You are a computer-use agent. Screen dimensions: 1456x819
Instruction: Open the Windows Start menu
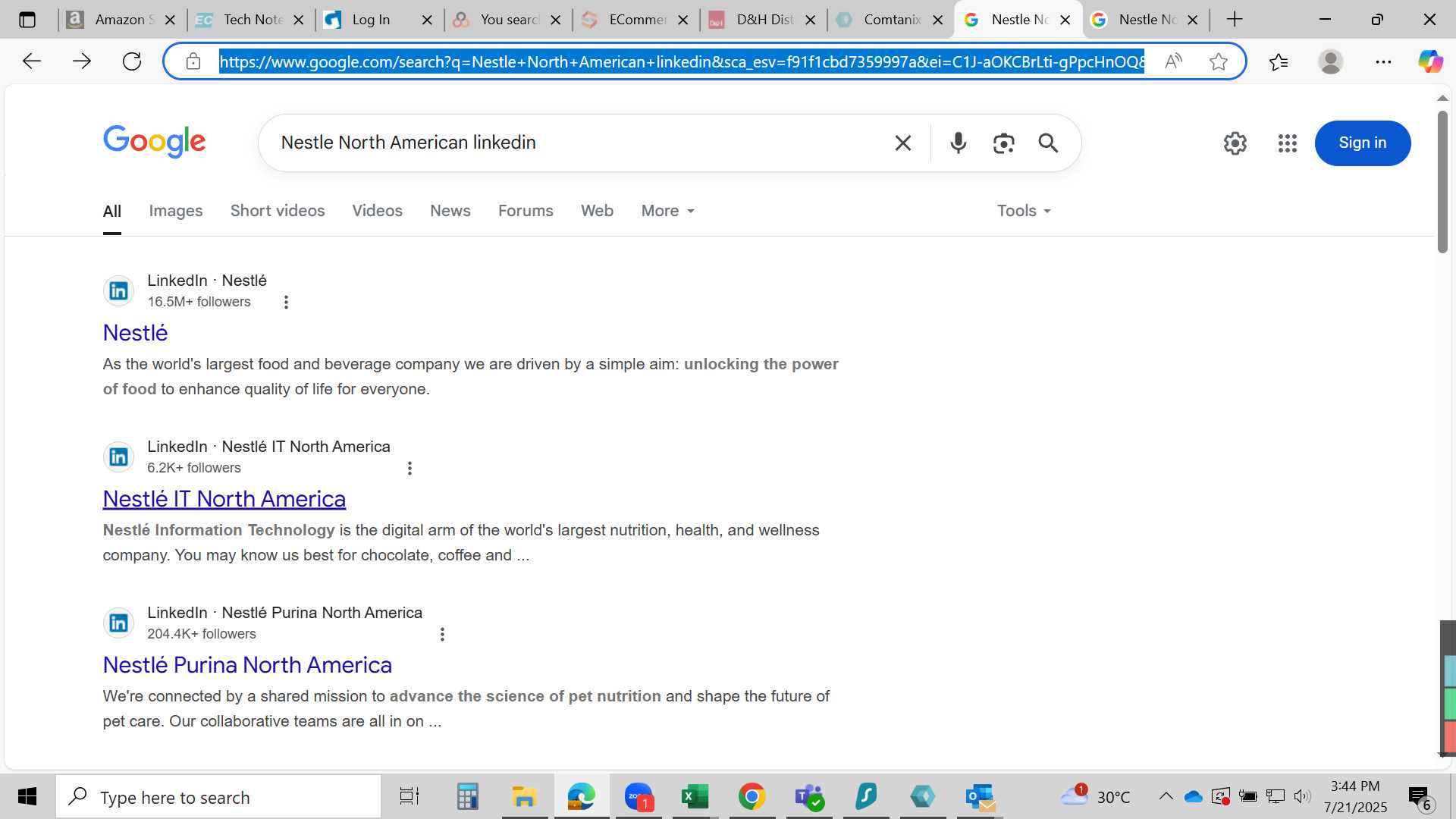[27, 796]
